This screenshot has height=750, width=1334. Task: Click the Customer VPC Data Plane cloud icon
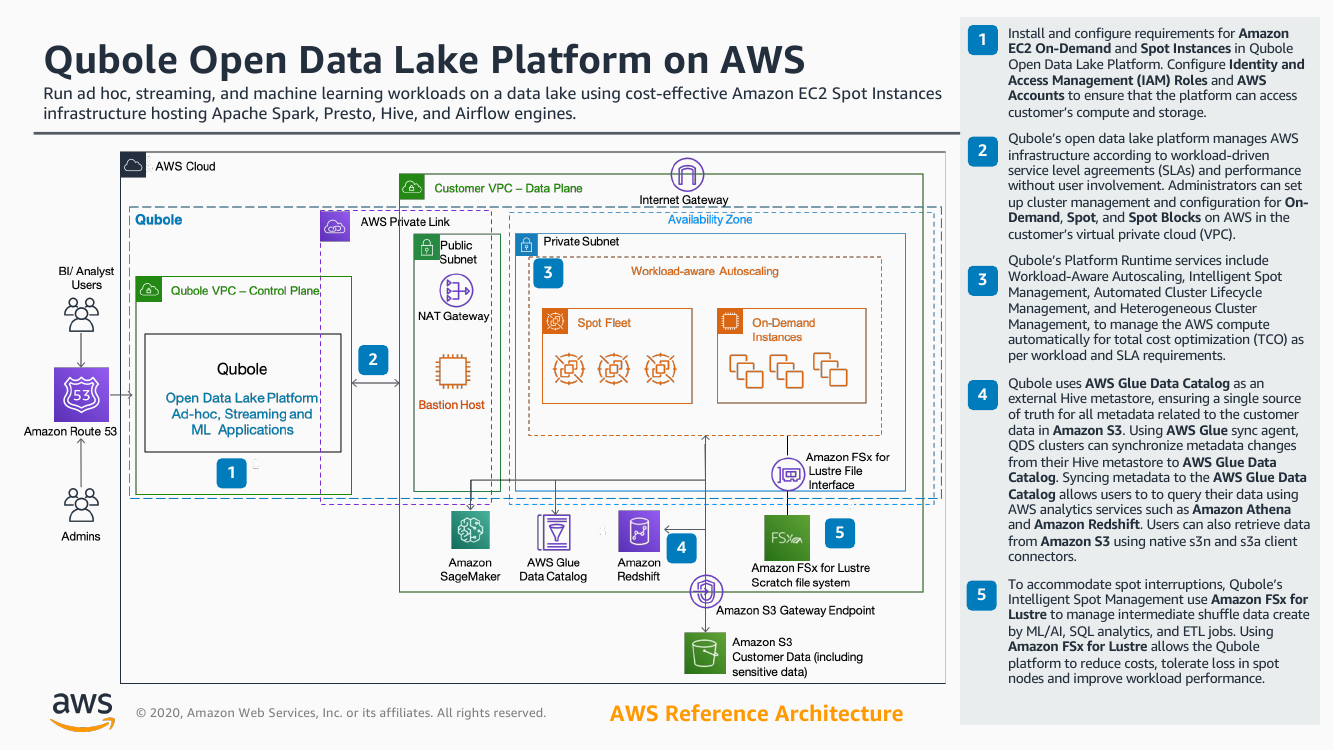[x=412, y=186]
